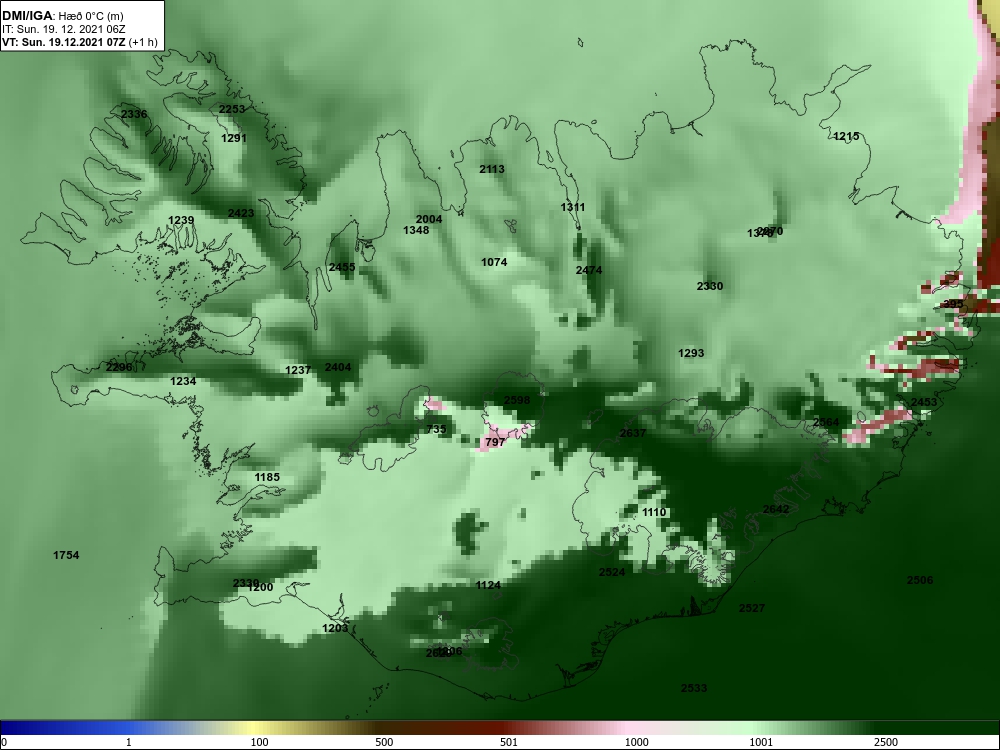1000x750 pixels.
Task: Click the map value 1239
Action: [181, 220]
